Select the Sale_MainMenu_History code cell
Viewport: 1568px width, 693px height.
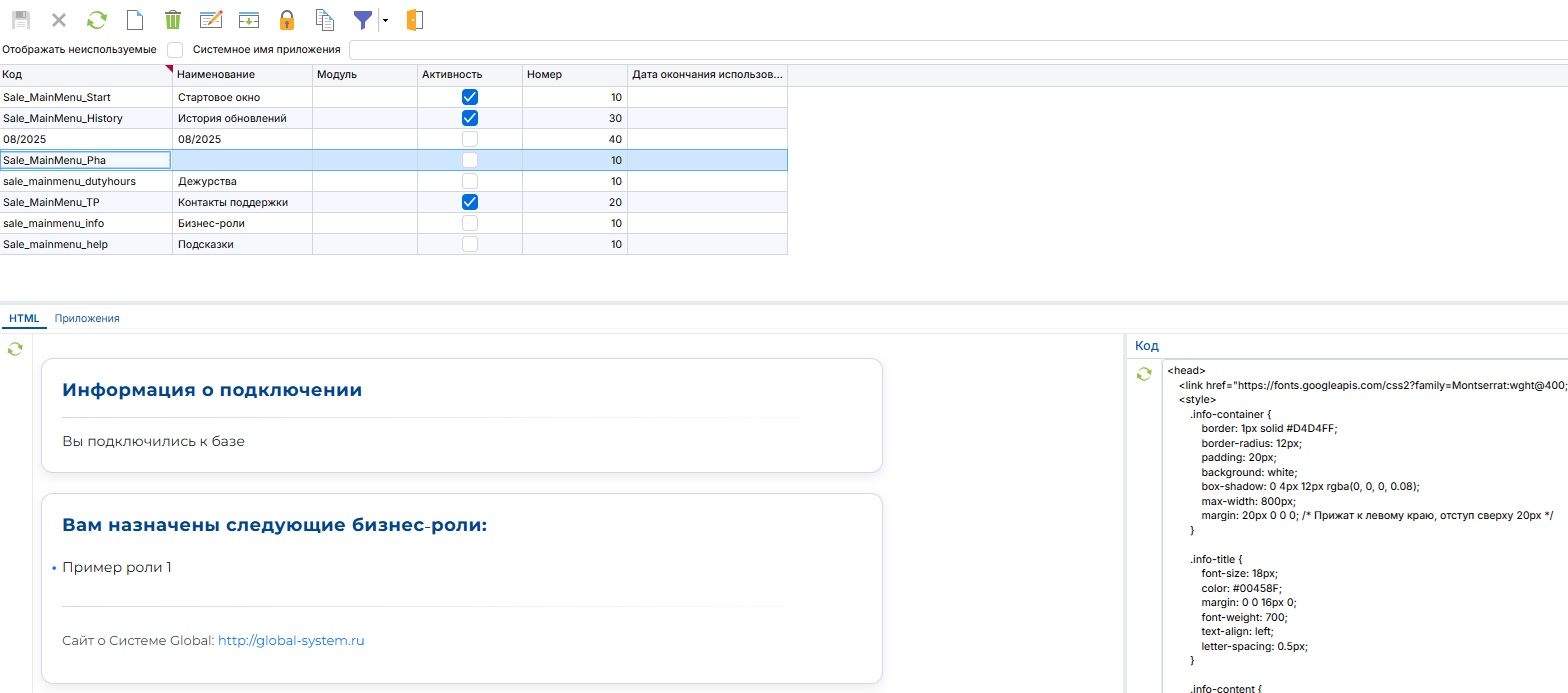[86, 118]
